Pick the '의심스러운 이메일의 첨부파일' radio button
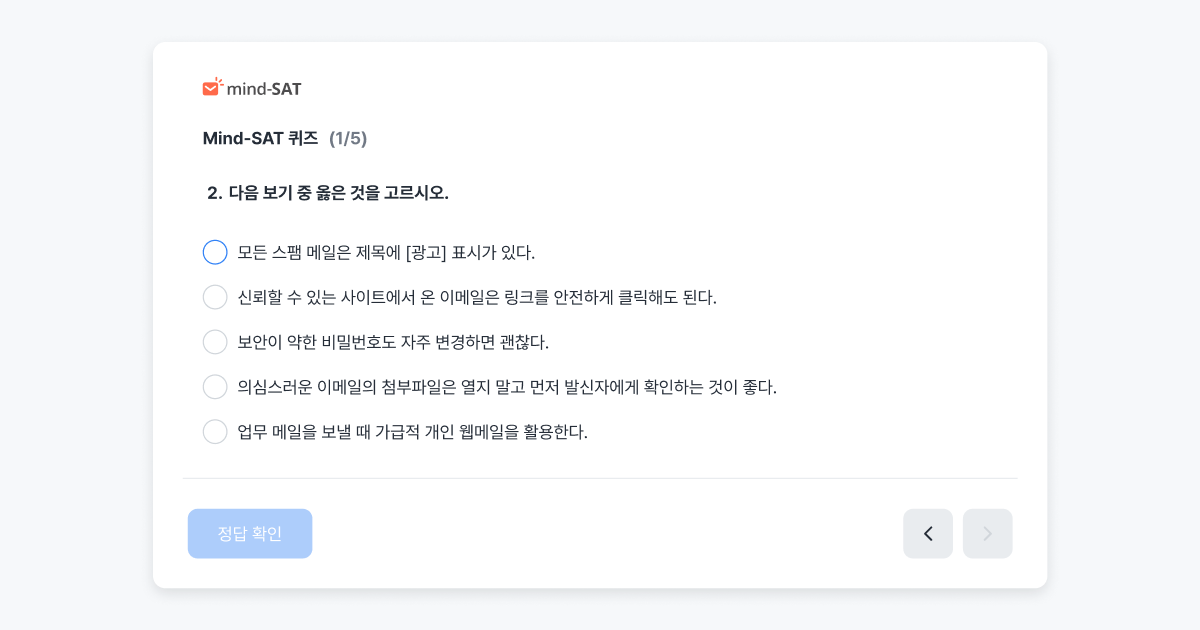Viewport: 1200px width, 630px height. point(215,387)
